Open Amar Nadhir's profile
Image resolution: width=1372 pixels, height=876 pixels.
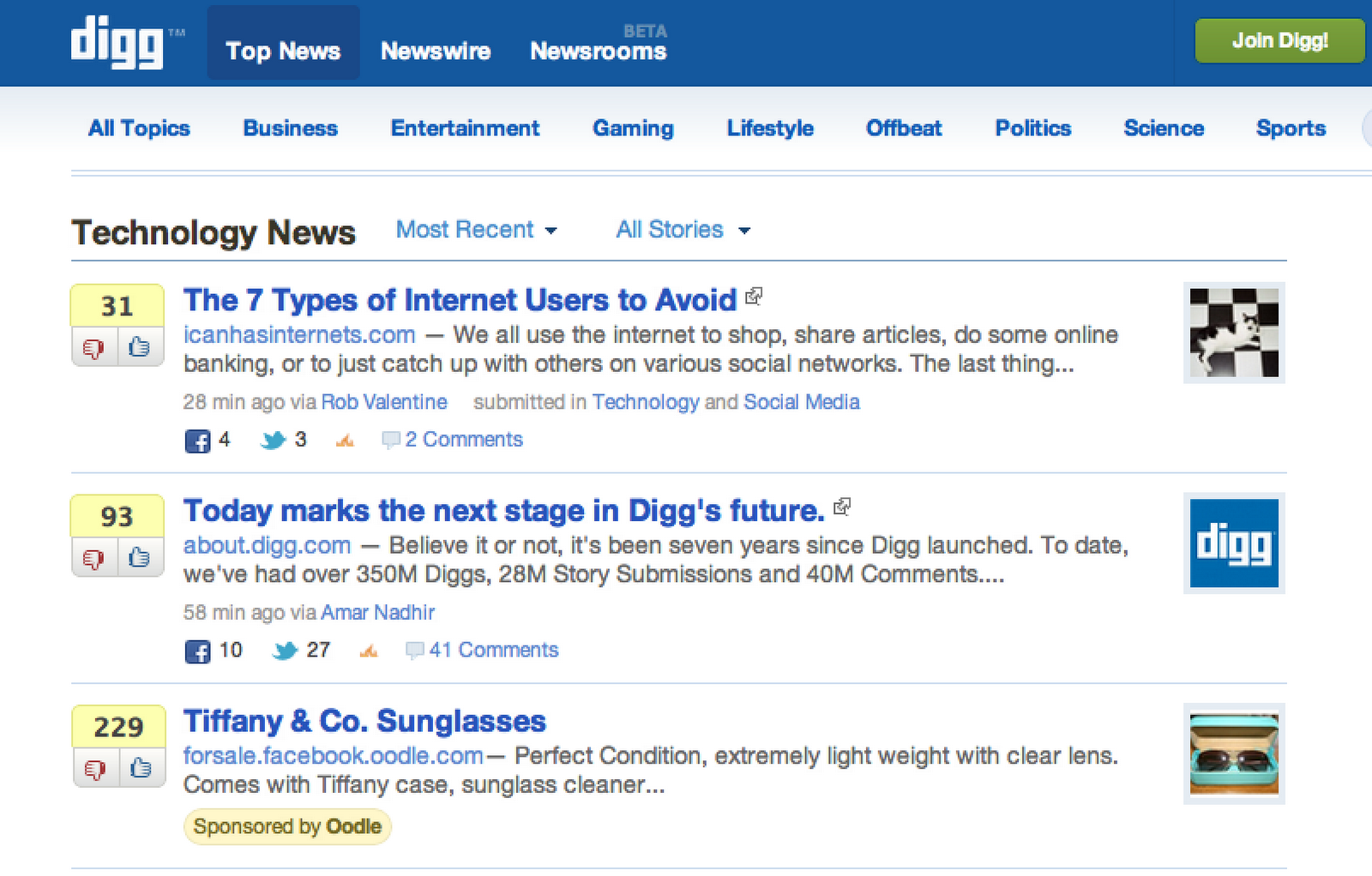377,613
